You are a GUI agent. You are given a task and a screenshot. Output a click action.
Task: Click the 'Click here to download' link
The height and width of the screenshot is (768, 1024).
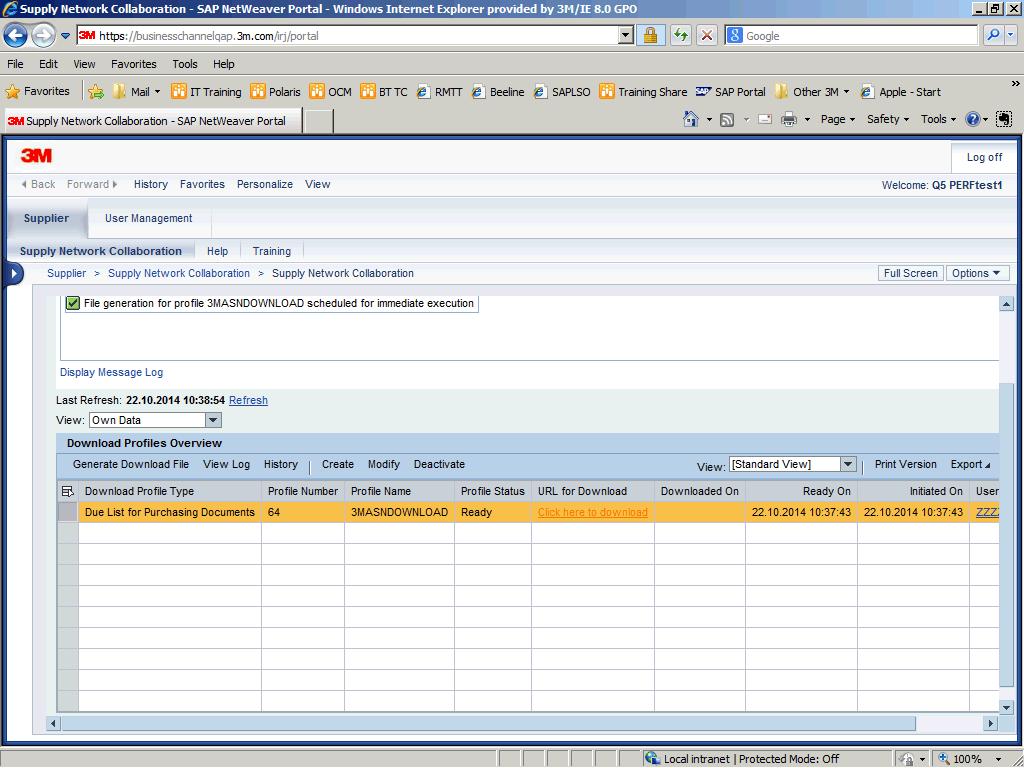(592, 512)
